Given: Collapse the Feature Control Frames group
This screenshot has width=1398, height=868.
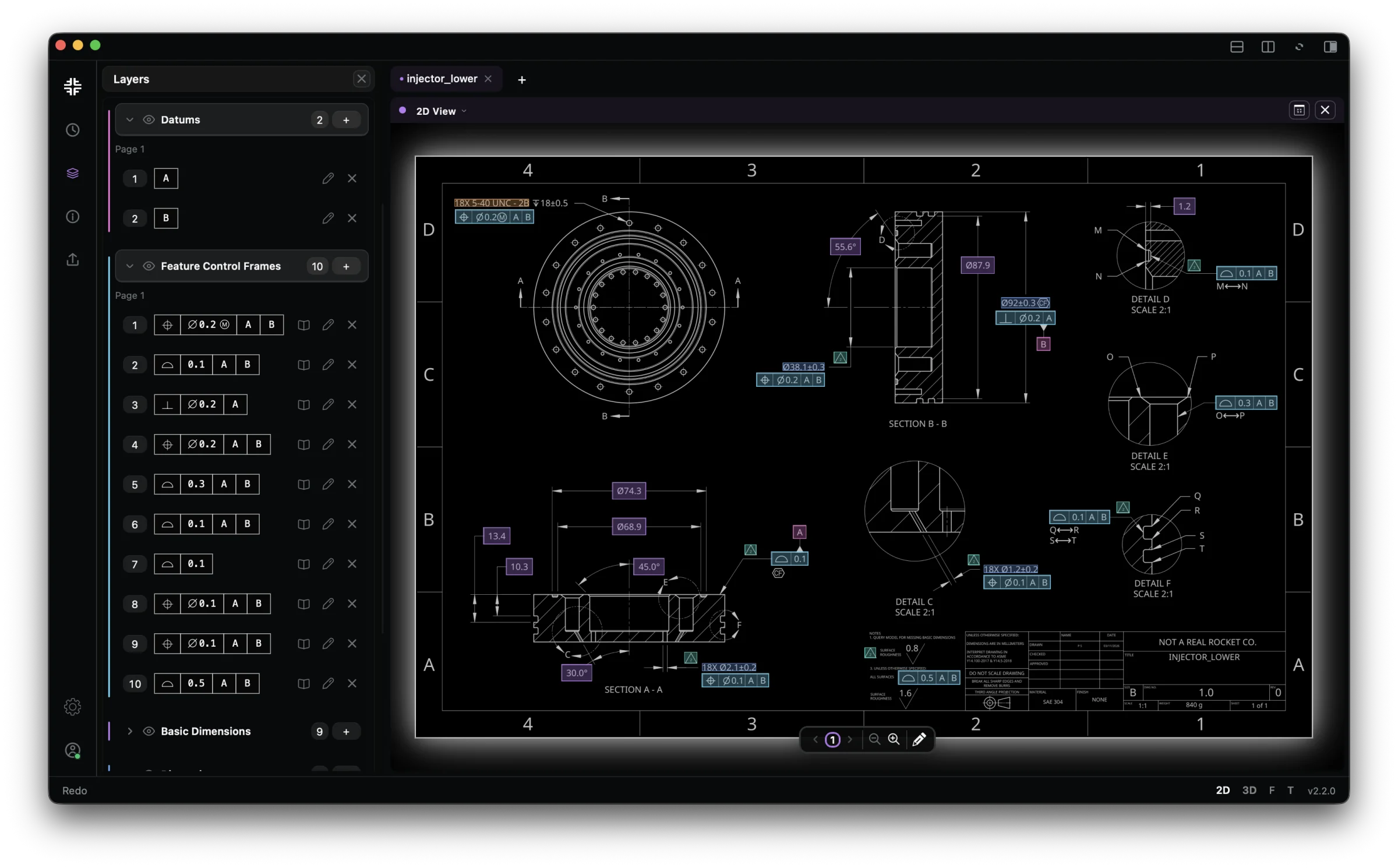Looking at the screenshot, I should pos(130,266).
